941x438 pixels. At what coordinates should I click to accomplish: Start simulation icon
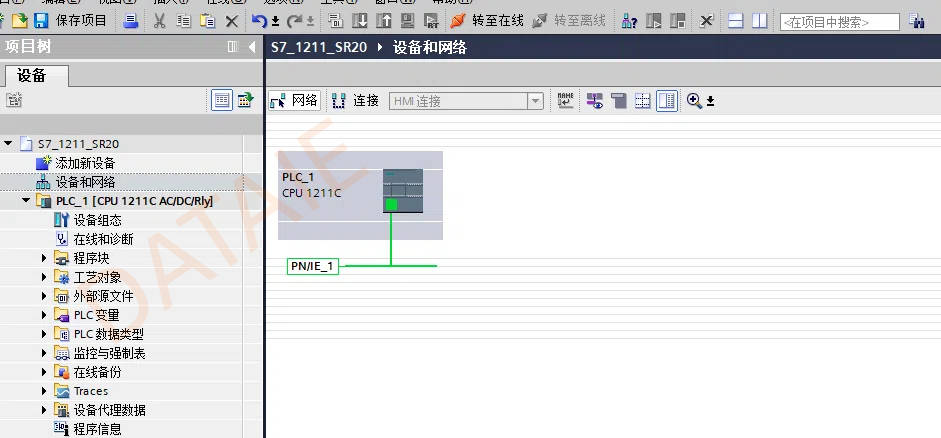pyautogui.click(x=407, y=22)
